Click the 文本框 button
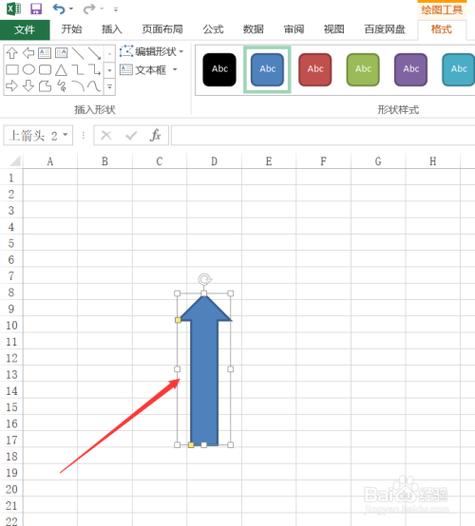The image size is (475, 526). (x=143, y=70)
